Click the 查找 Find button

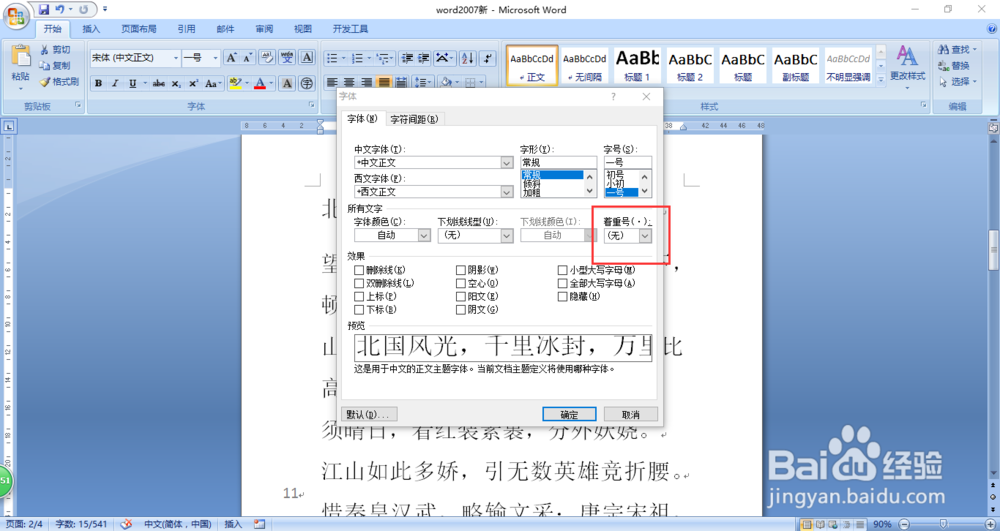957,50
